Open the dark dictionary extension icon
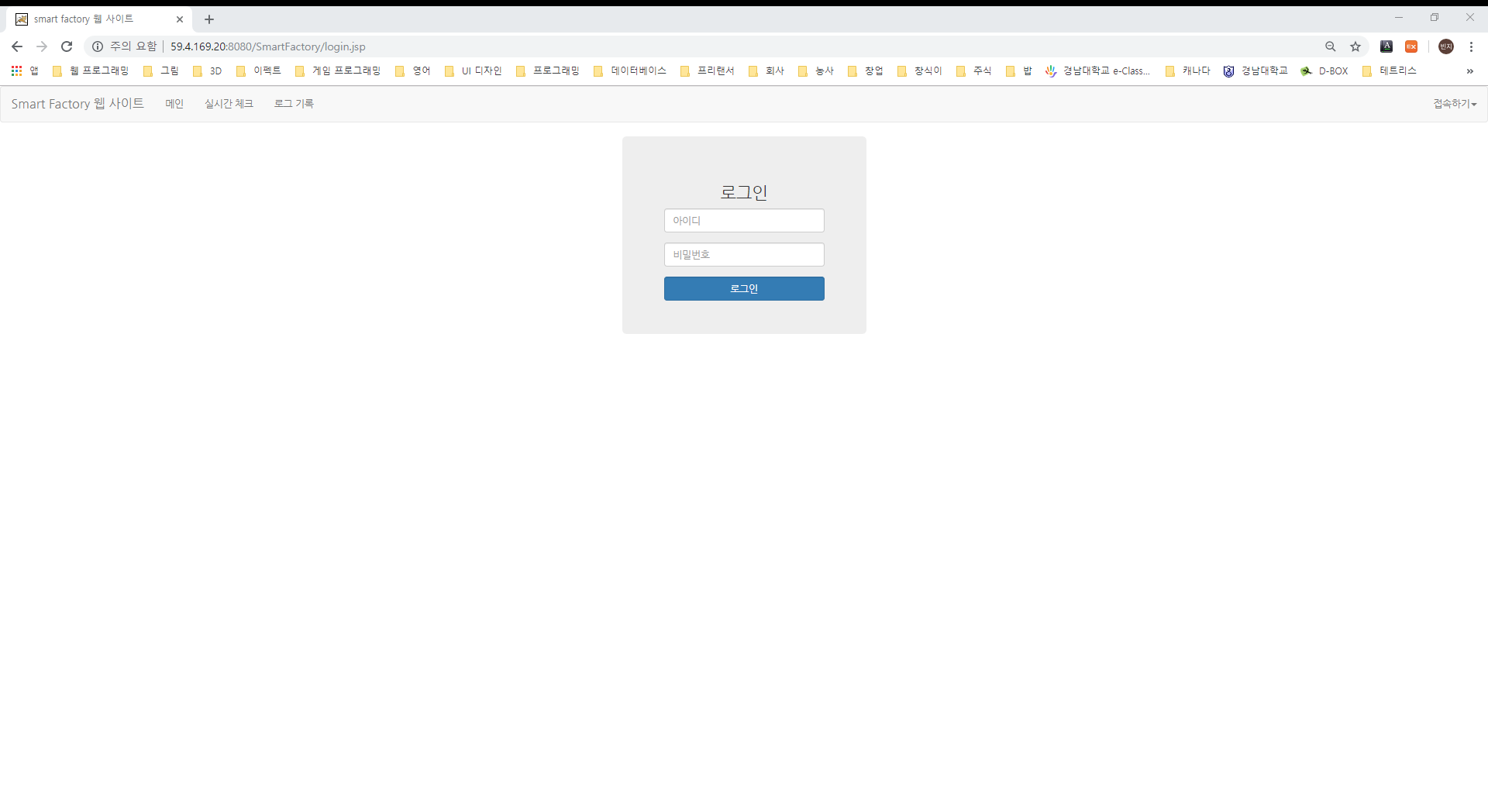Screen dimensions: 1488x812 (1386, 46)
